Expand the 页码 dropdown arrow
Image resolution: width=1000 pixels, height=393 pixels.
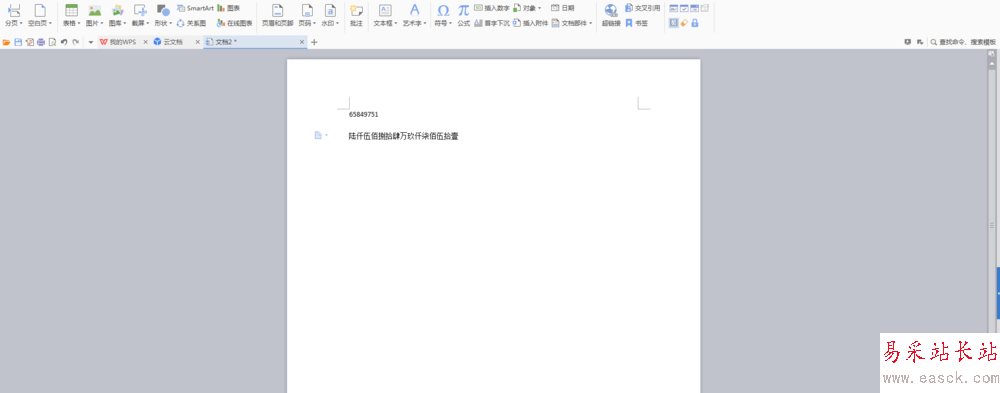pyautogui.click(x=314, y=24)
